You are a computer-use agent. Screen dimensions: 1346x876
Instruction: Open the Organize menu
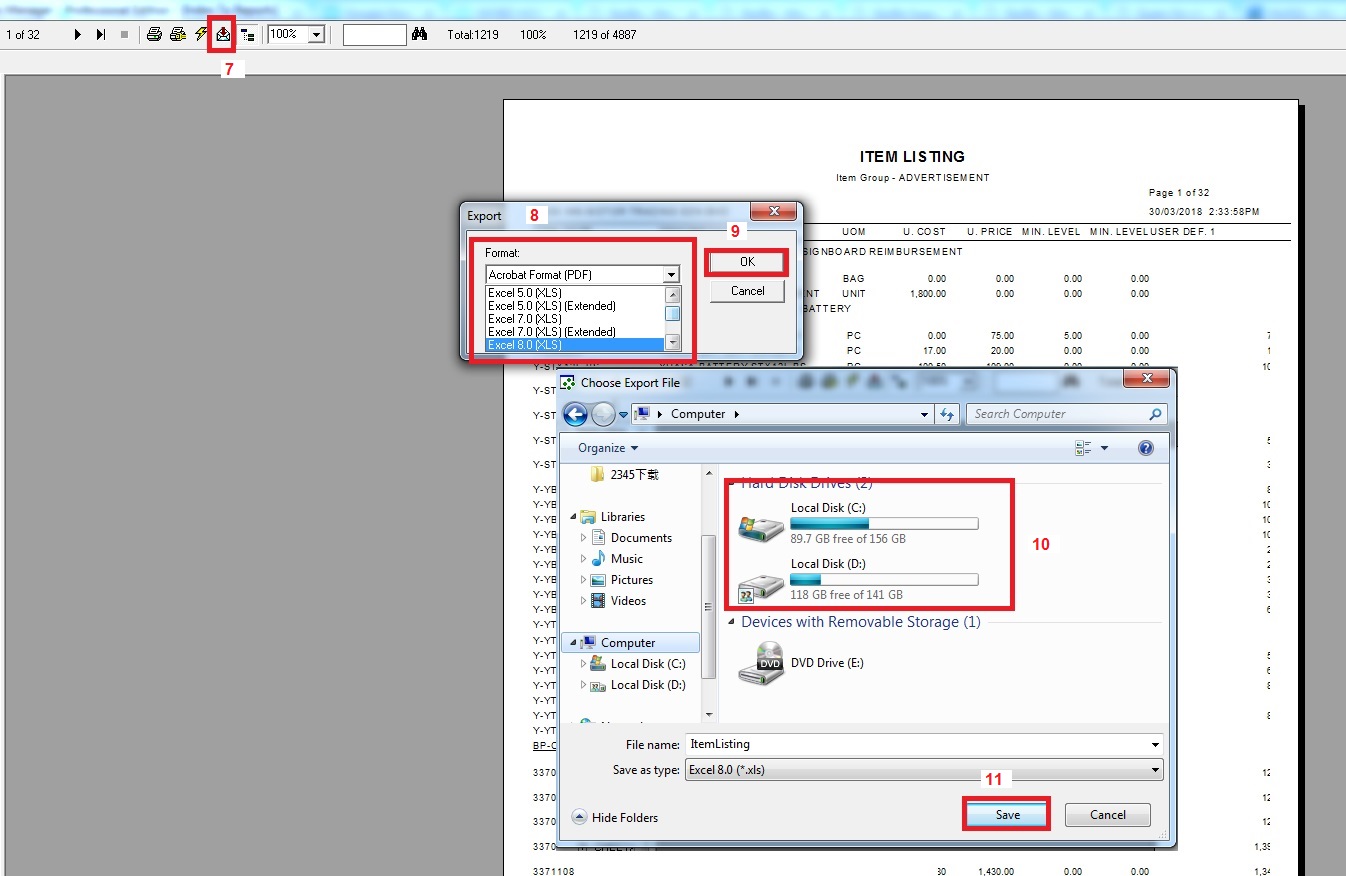coord(607,448)
